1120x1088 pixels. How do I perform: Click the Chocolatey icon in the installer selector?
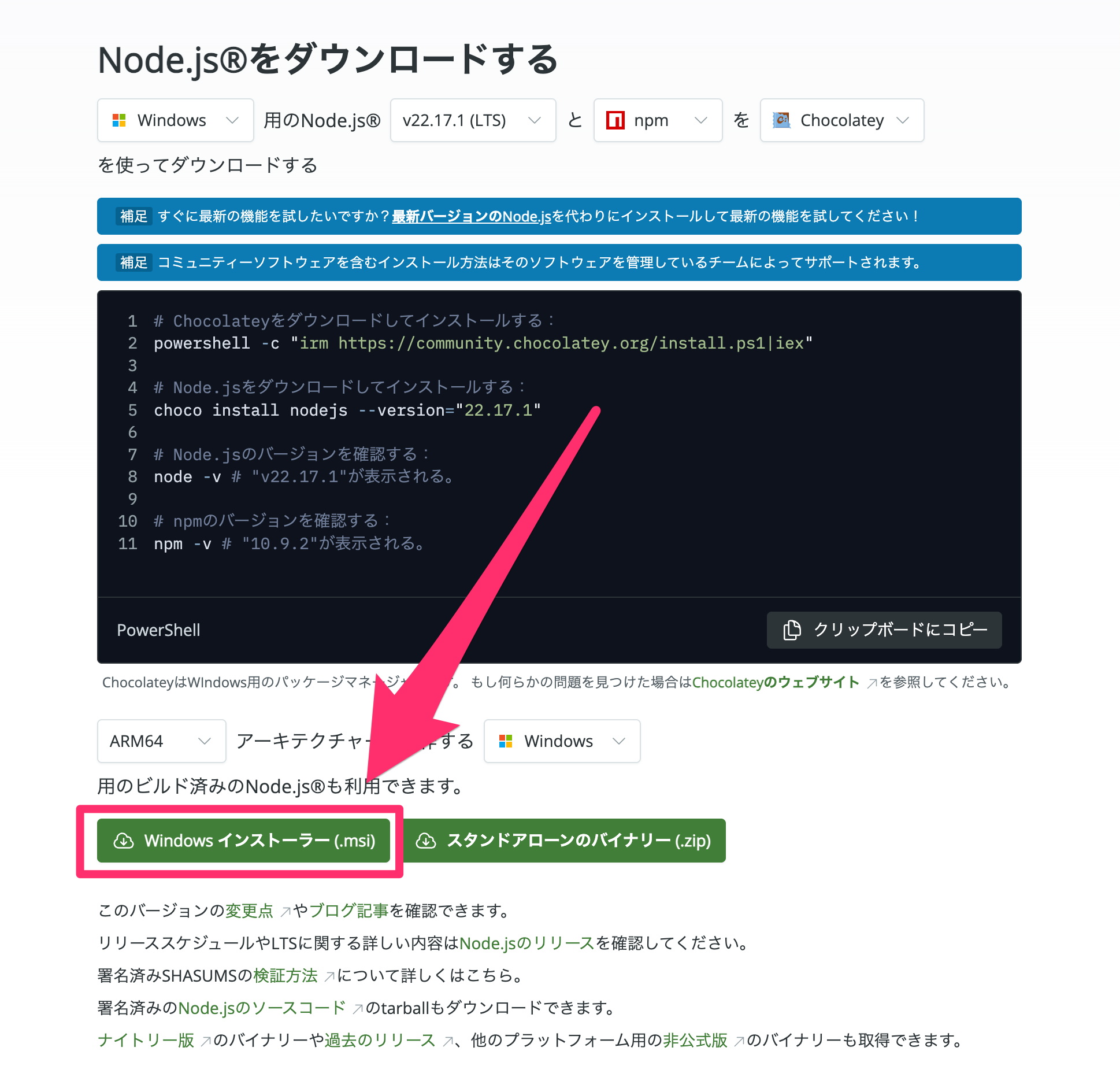pos(781,120)
